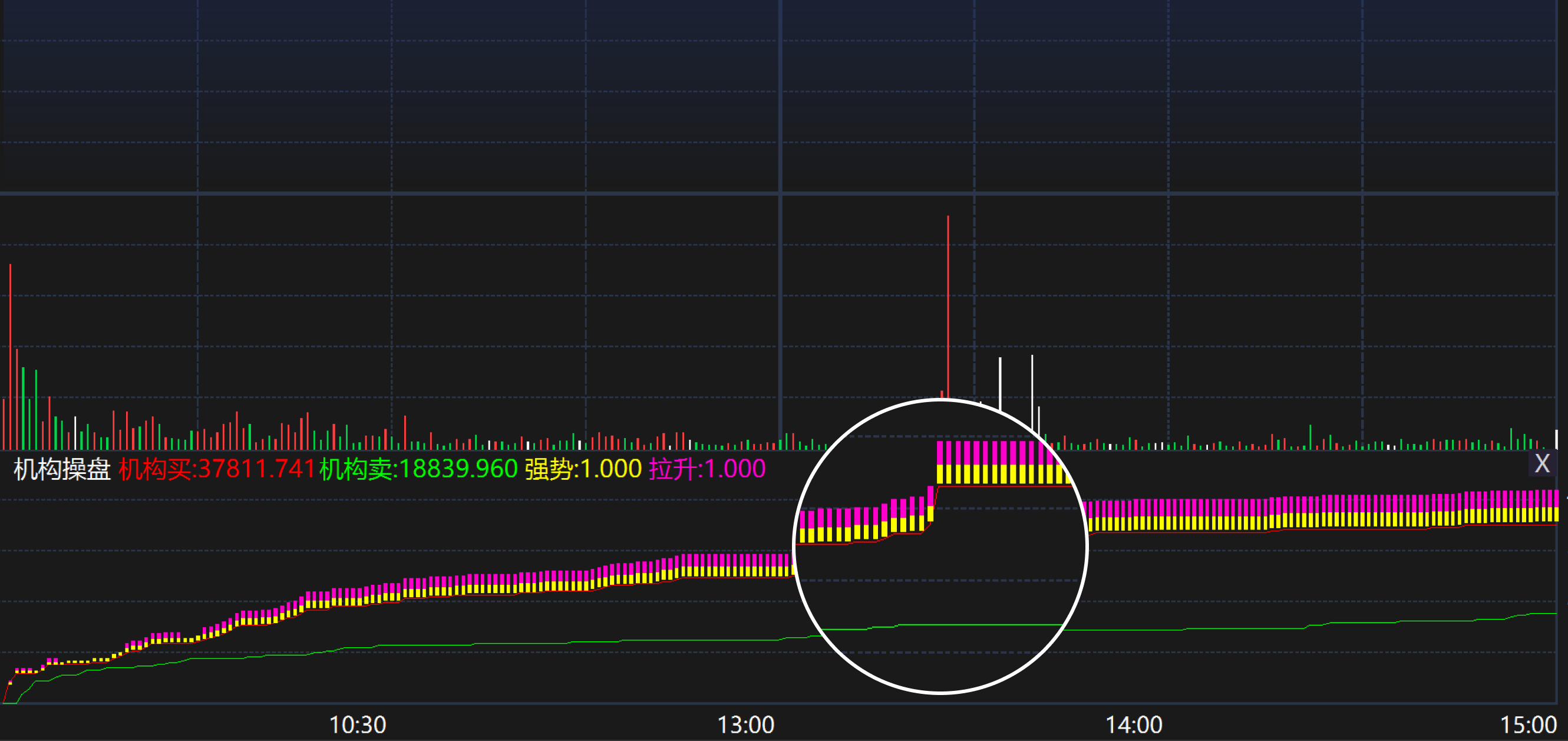Click the tallest red volume spike bar
The width and height of the screenshot is (1568, 741).
[x=948, y=304]
